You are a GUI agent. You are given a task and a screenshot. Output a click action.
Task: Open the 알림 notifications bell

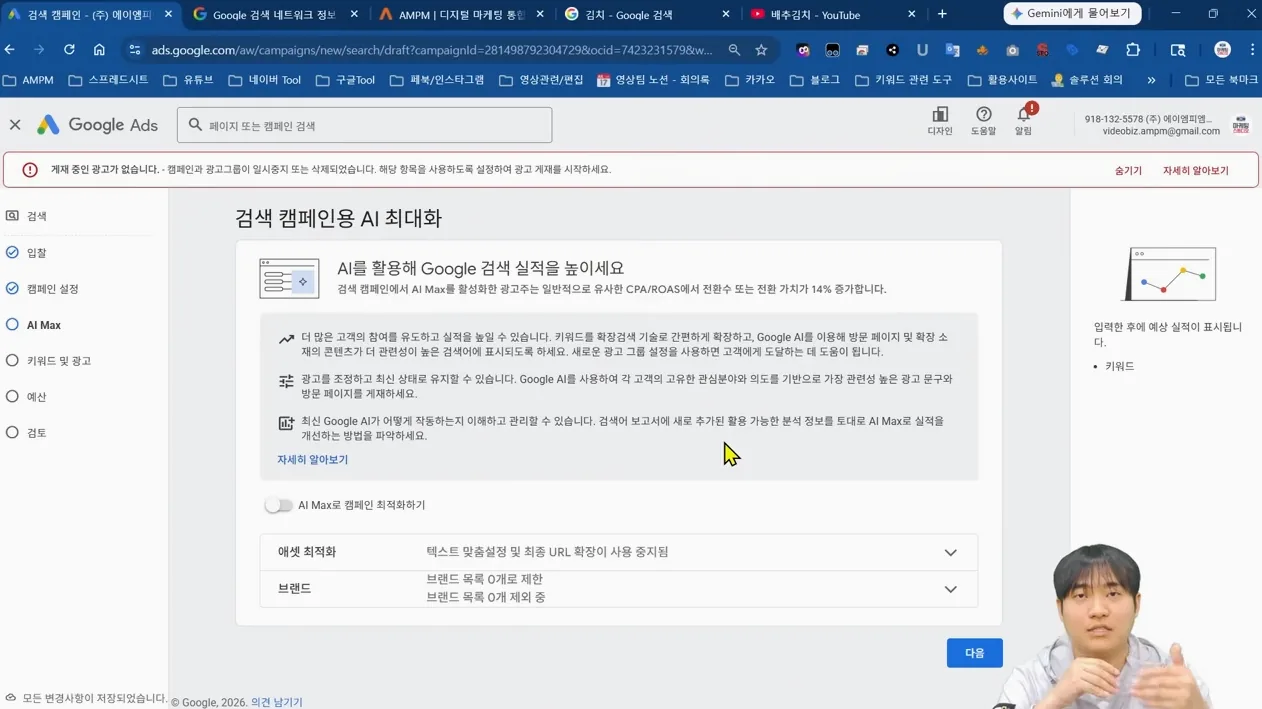[x=1024, y=115]
